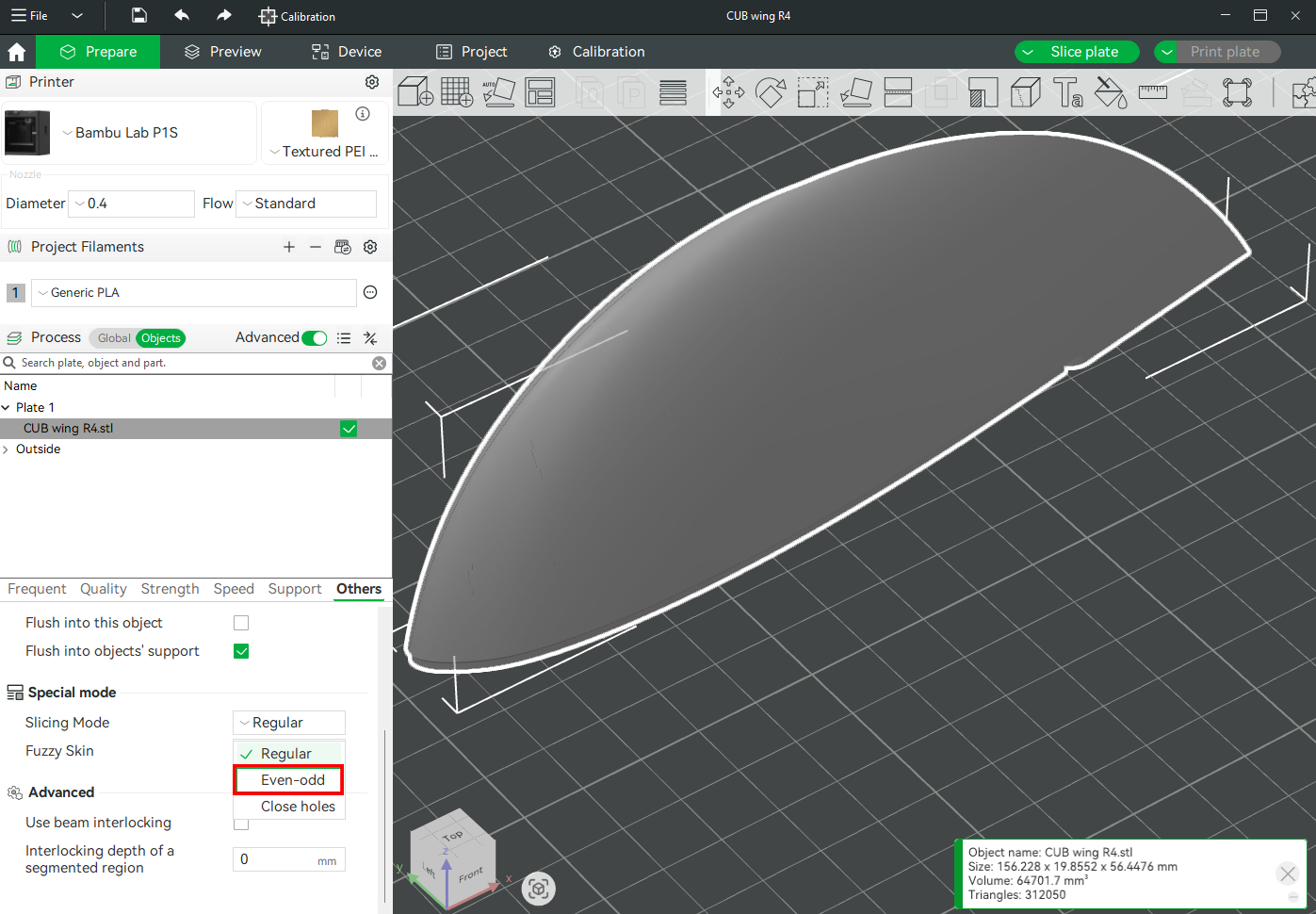Enable Flush into this object
The width and height of the screenshot is (1316, 914).
241,623
